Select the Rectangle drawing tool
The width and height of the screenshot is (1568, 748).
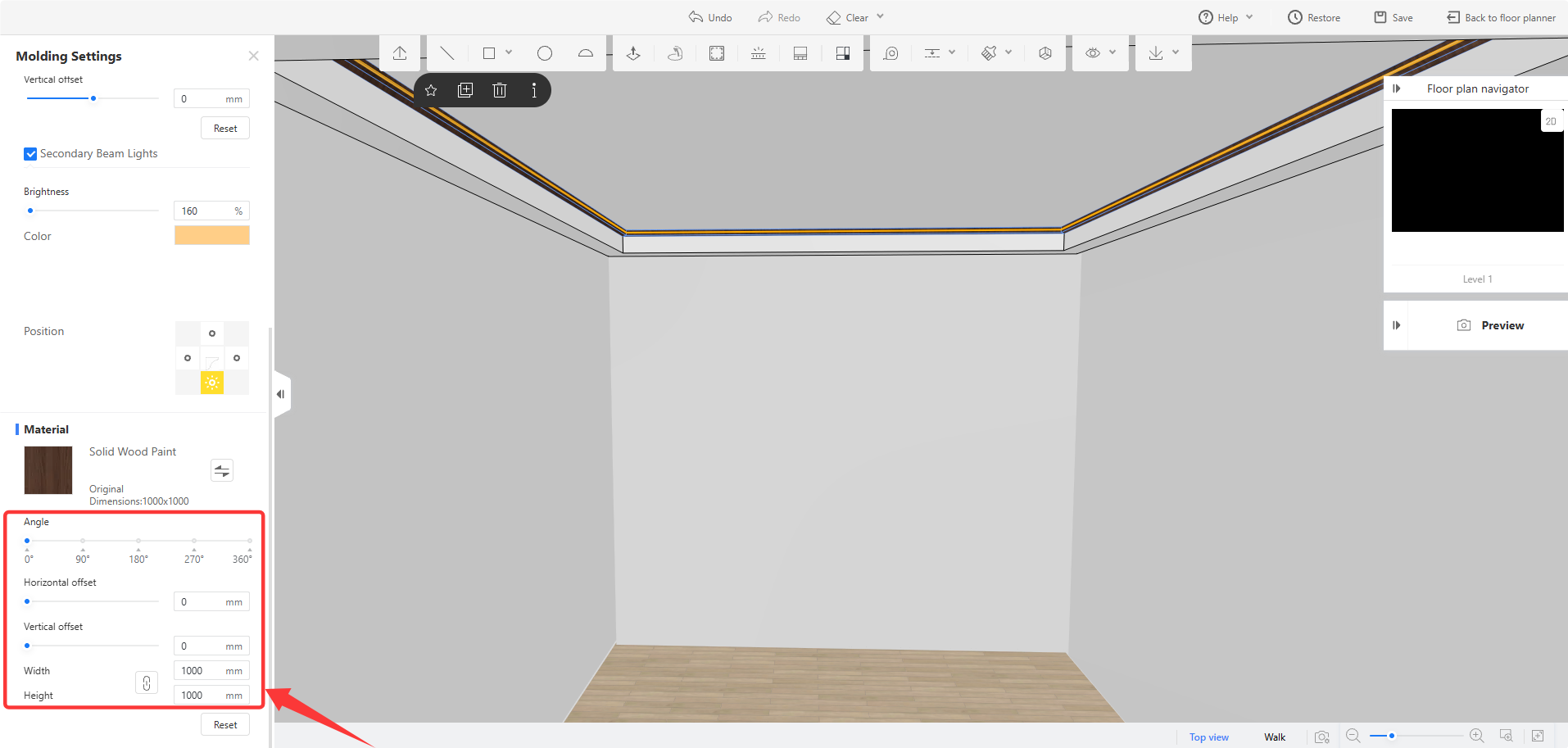click(489, 53)
